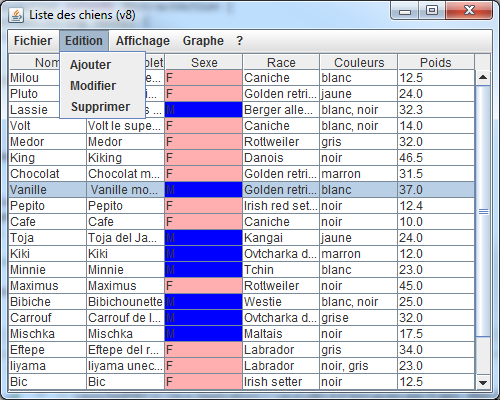Click the Poids column header

pyautogui.click(x=436, y=62)
